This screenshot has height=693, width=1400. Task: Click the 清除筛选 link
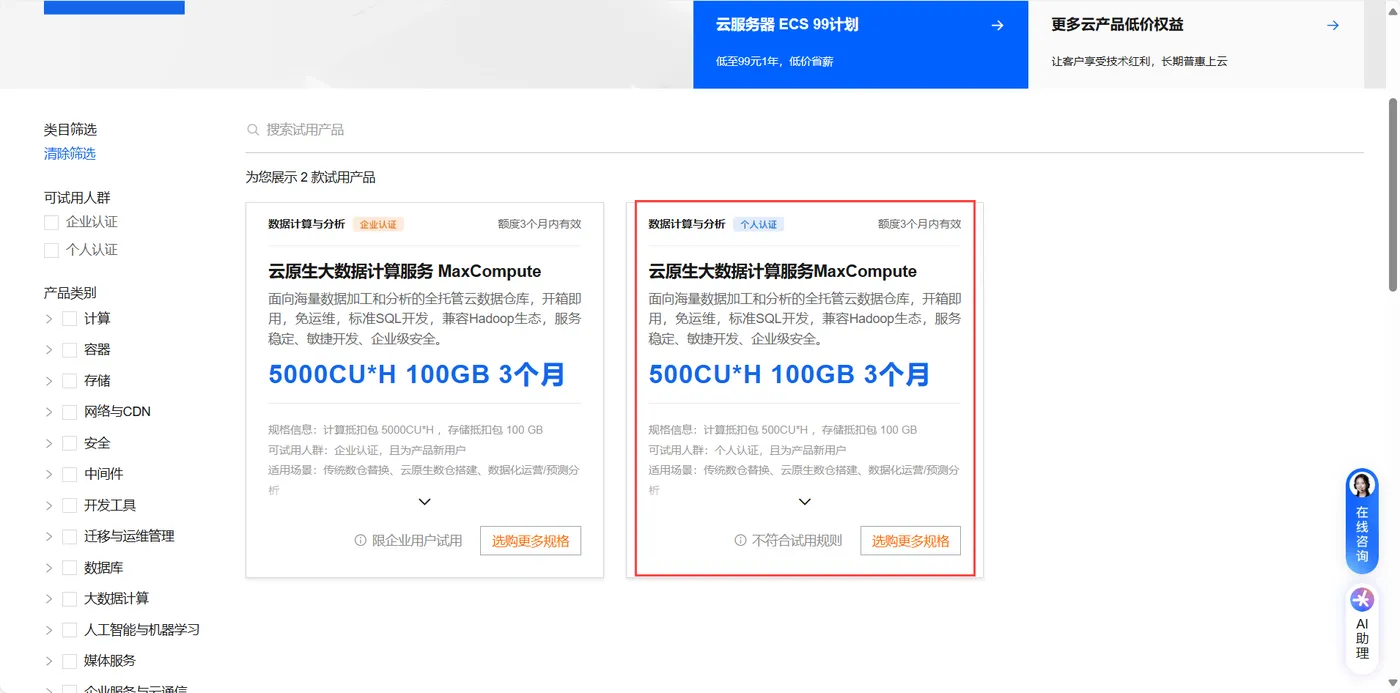(x=70, y=154)
